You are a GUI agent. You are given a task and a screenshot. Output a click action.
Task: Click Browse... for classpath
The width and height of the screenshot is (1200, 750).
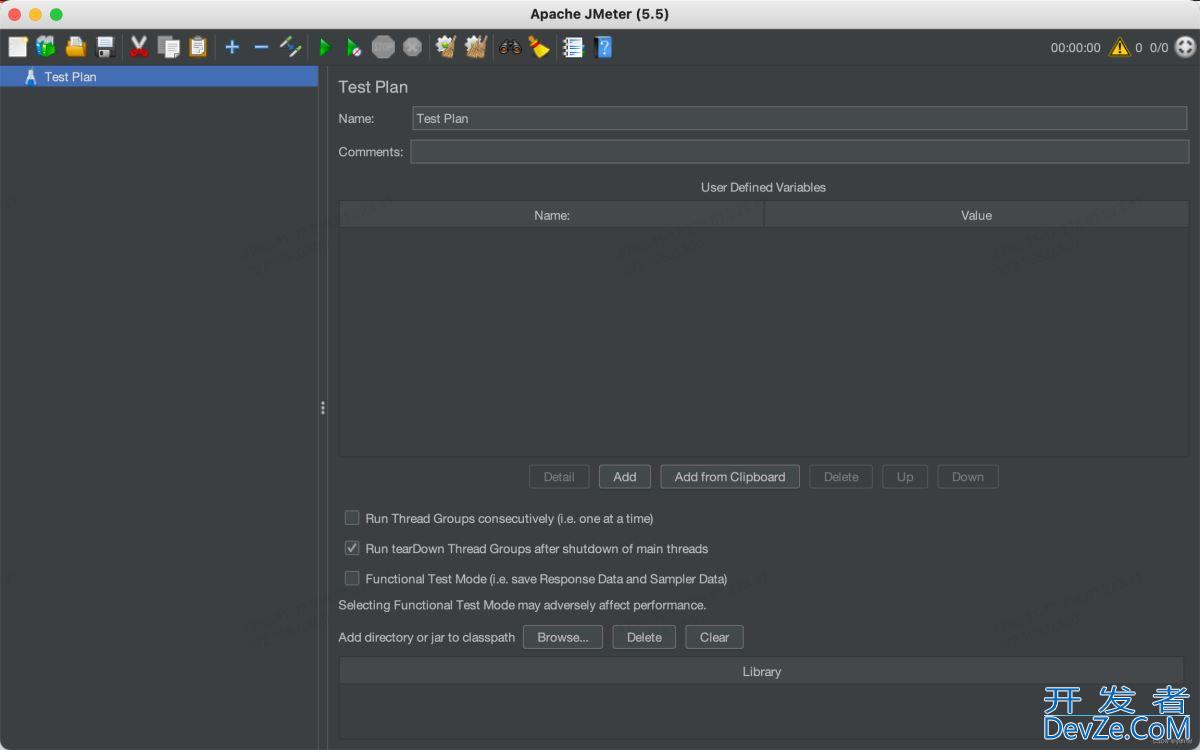563,637
